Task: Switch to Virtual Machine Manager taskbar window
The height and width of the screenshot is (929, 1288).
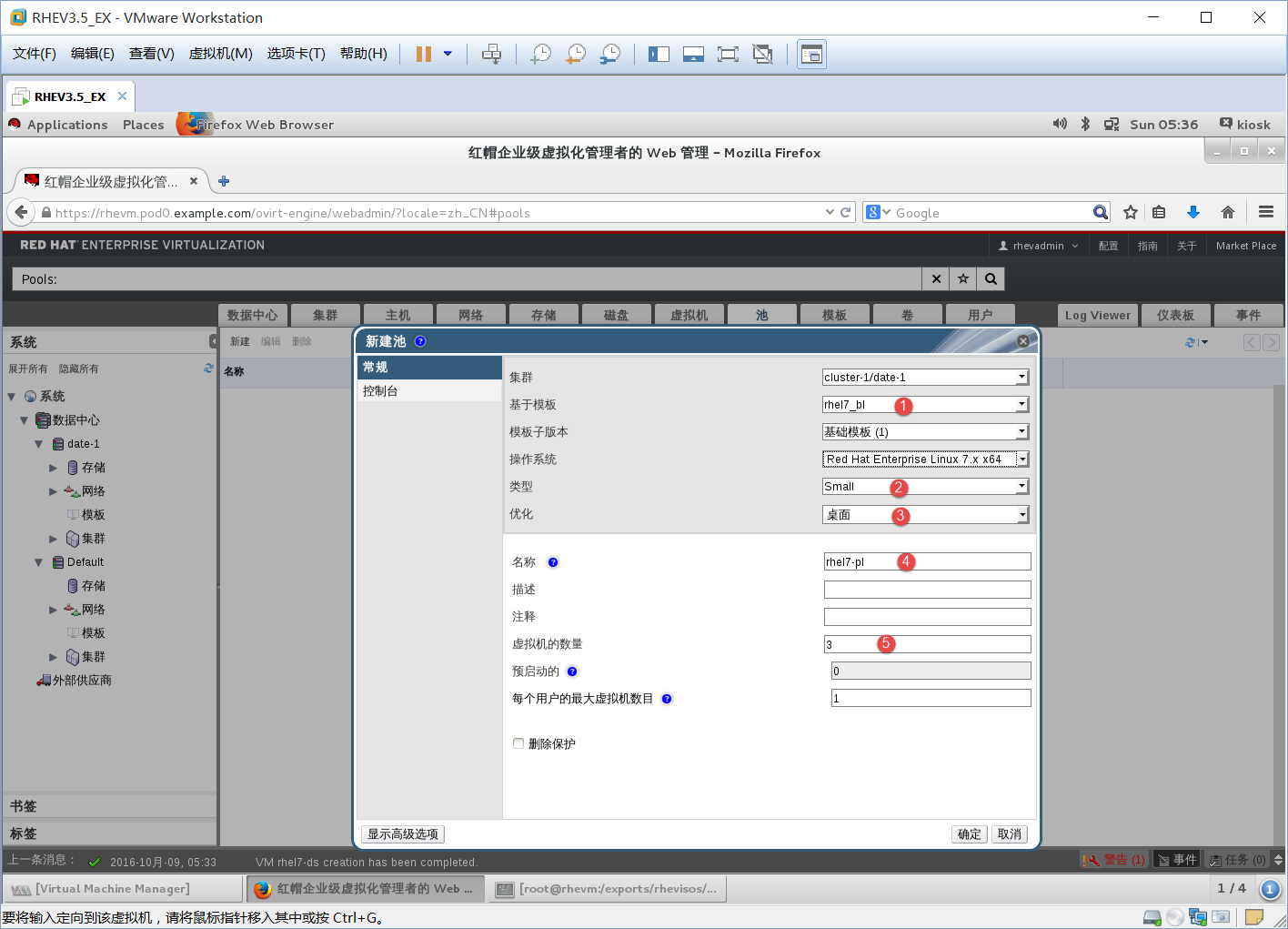Action: (123, 889)
